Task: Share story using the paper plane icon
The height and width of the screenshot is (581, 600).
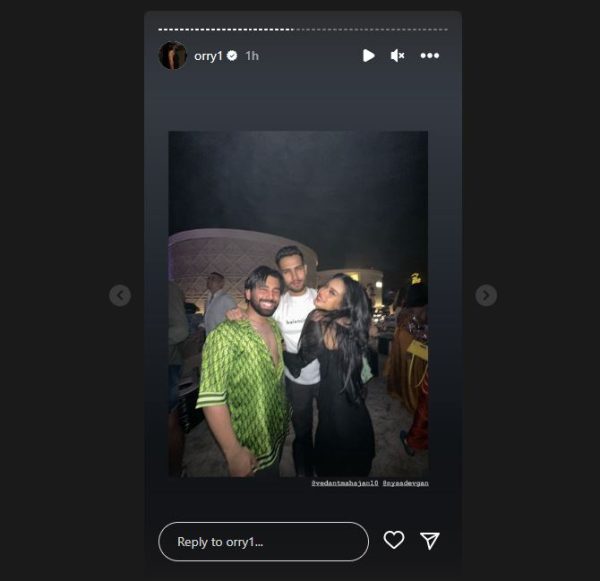Action: pyautogui.click(x=430, y=540)
